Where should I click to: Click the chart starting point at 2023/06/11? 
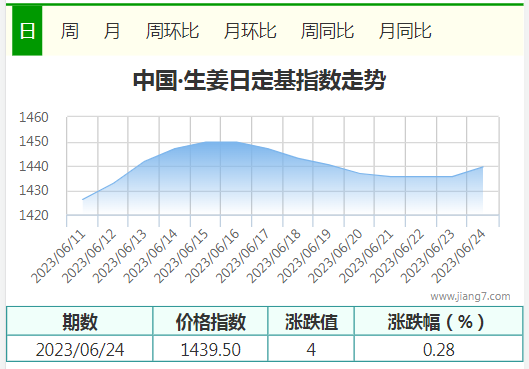click(83, 200)
